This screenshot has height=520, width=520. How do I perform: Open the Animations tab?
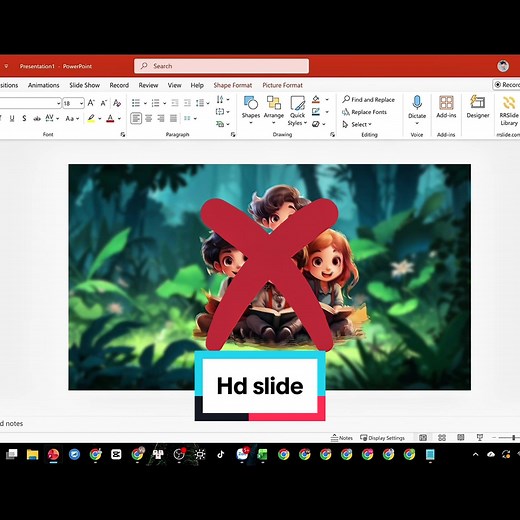(x=44, y=85)
